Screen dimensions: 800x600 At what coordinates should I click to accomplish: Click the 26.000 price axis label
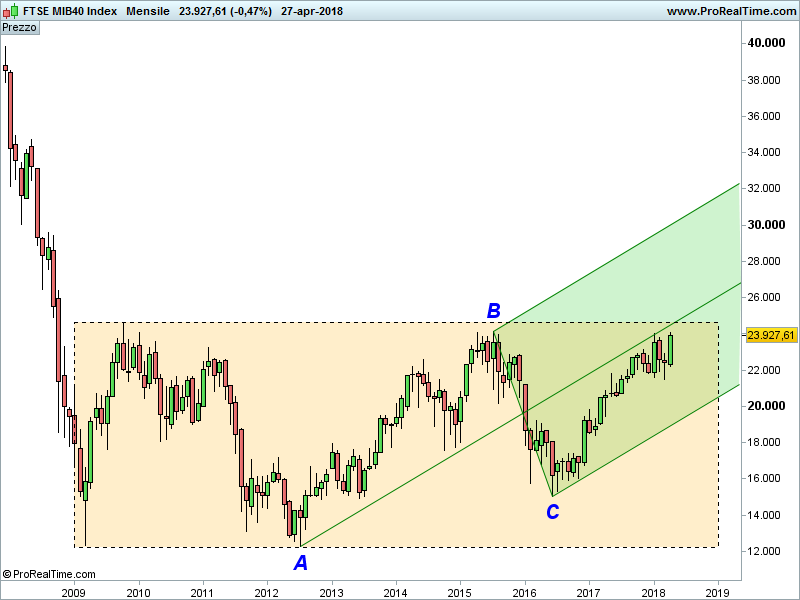(x=764, y=297)
